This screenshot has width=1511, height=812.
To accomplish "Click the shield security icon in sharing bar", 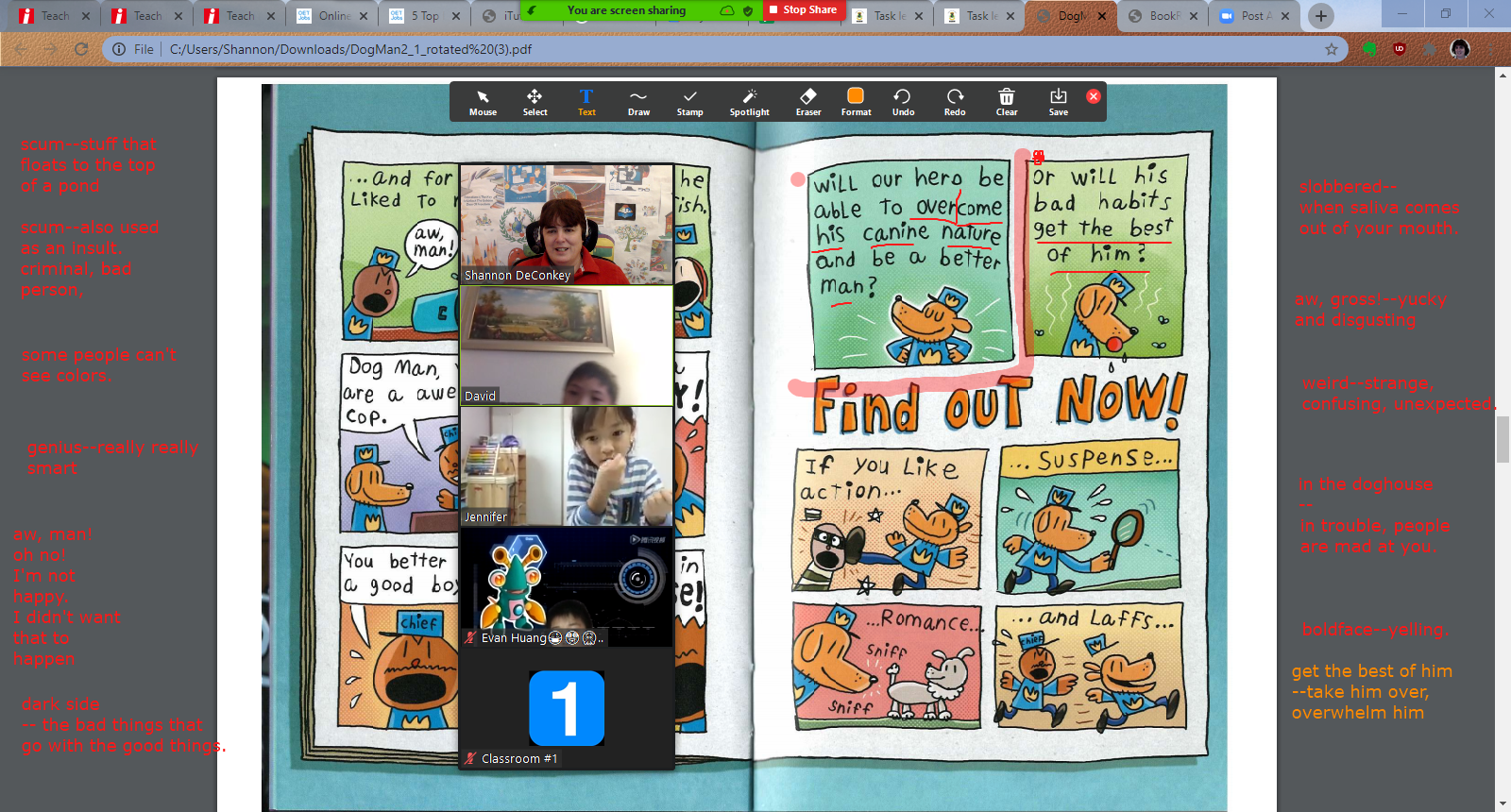I will (748, 11).
